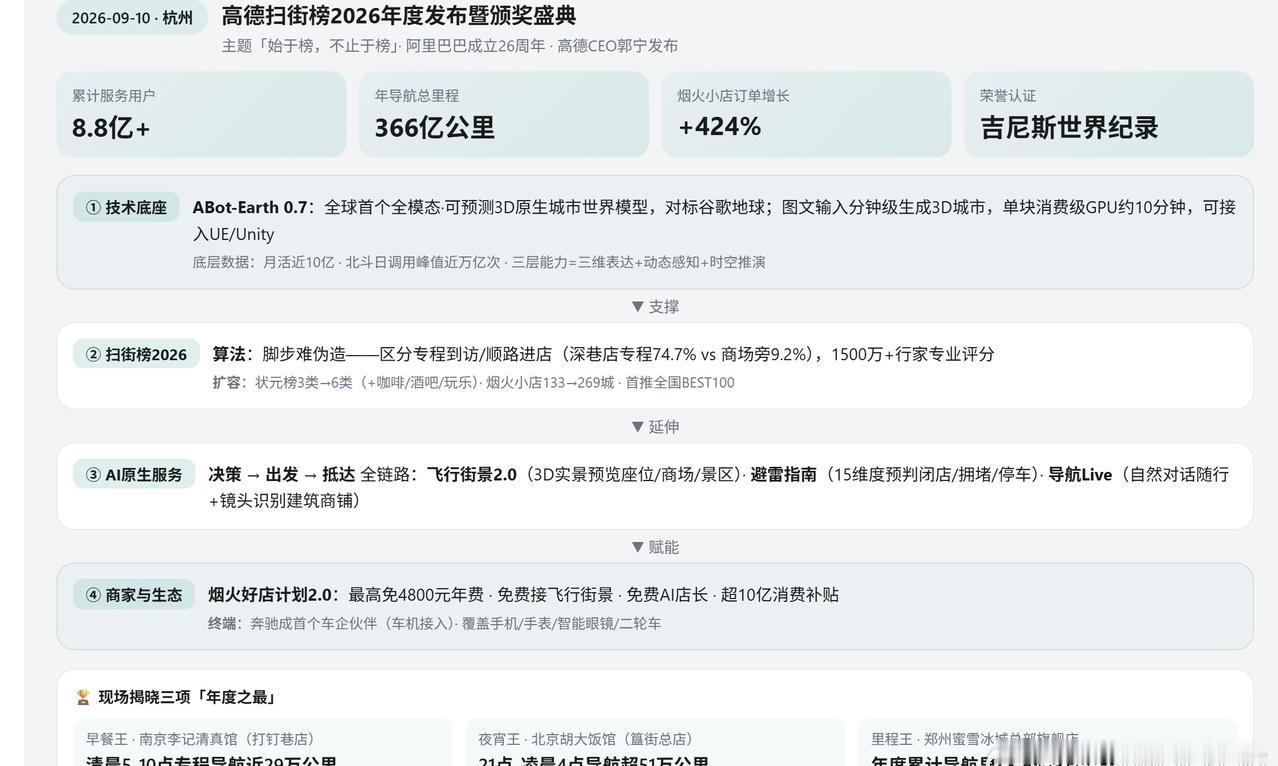The height and width of the screenshot is (766, 1278).
Task: Click the card header 里程王 · 郑州蜜雪冰城
Action: 975,739
